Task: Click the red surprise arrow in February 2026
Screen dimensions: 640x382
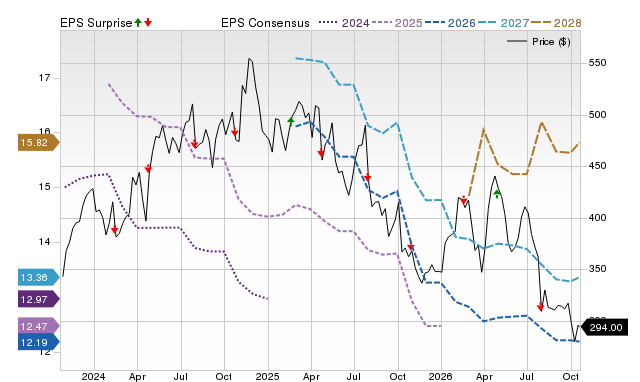Action: [464, 200]
